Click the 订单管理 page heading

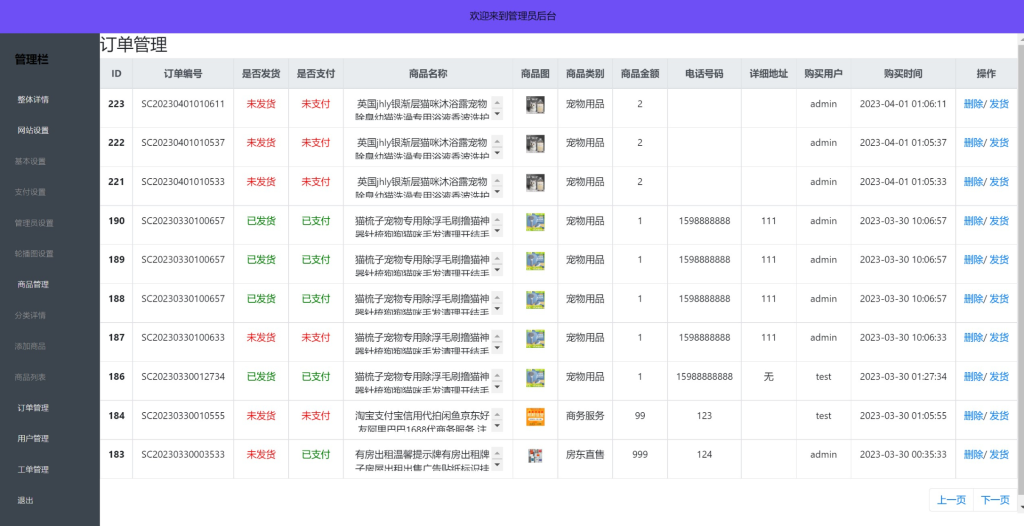[x=134, y=44]
